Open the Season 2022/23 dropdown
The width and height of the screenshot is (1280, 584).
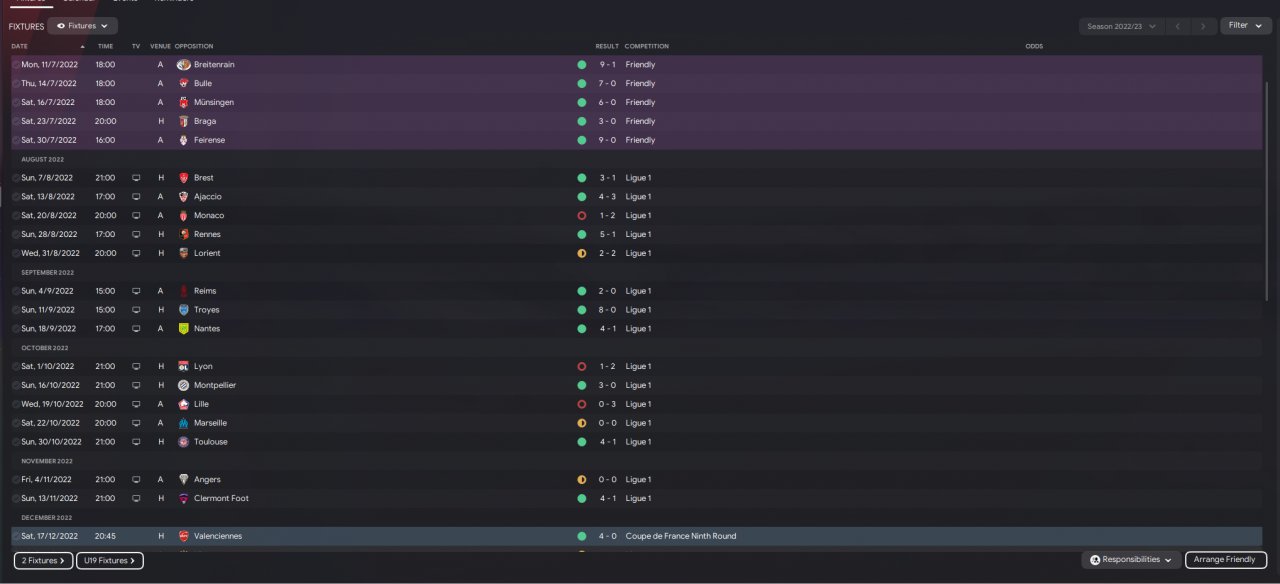tap(1121, 26)
